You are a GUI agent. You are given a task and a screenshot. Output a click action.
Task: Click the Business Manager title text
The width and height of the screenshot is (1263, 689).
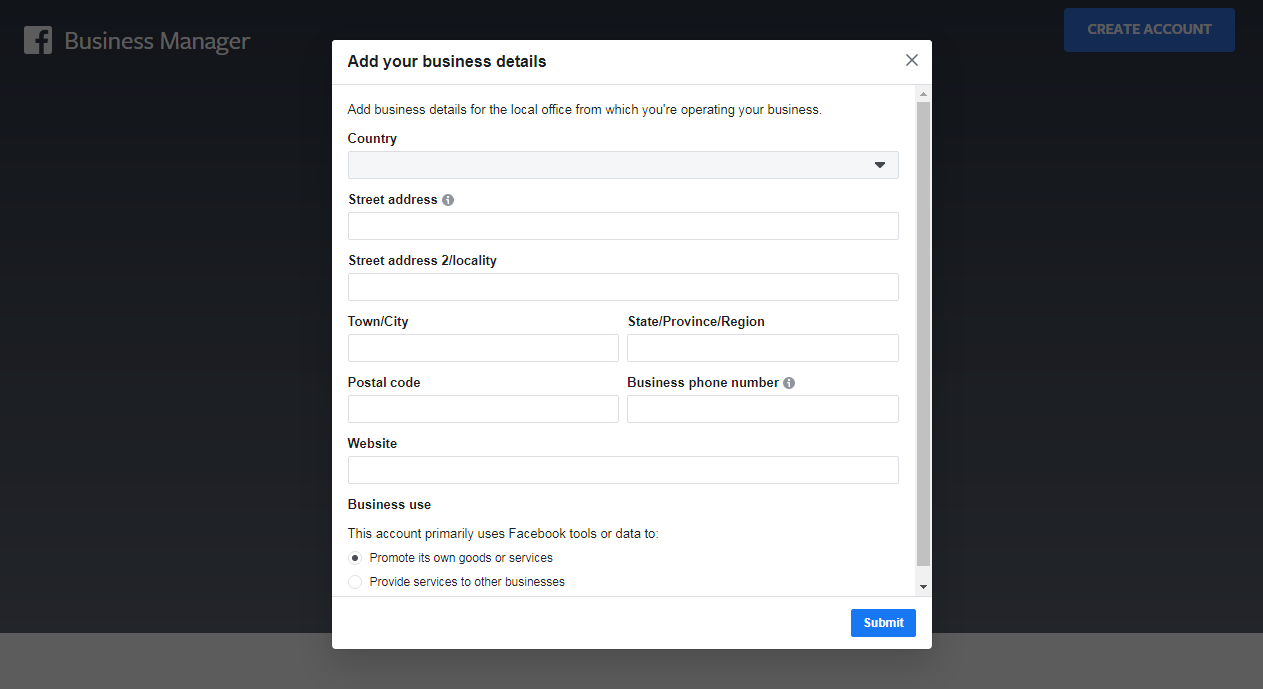click(x=157, y=41)
